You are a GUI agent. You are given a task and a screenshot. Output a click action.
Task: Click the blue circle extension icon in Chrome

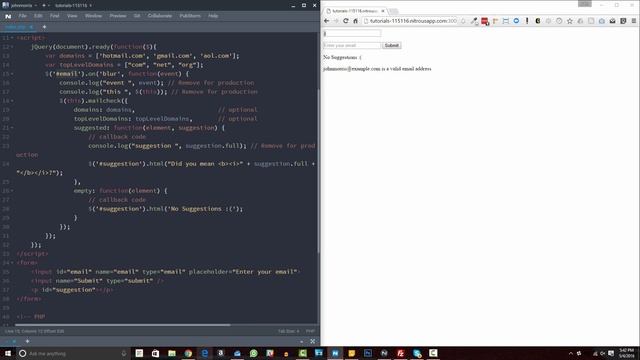516,21
